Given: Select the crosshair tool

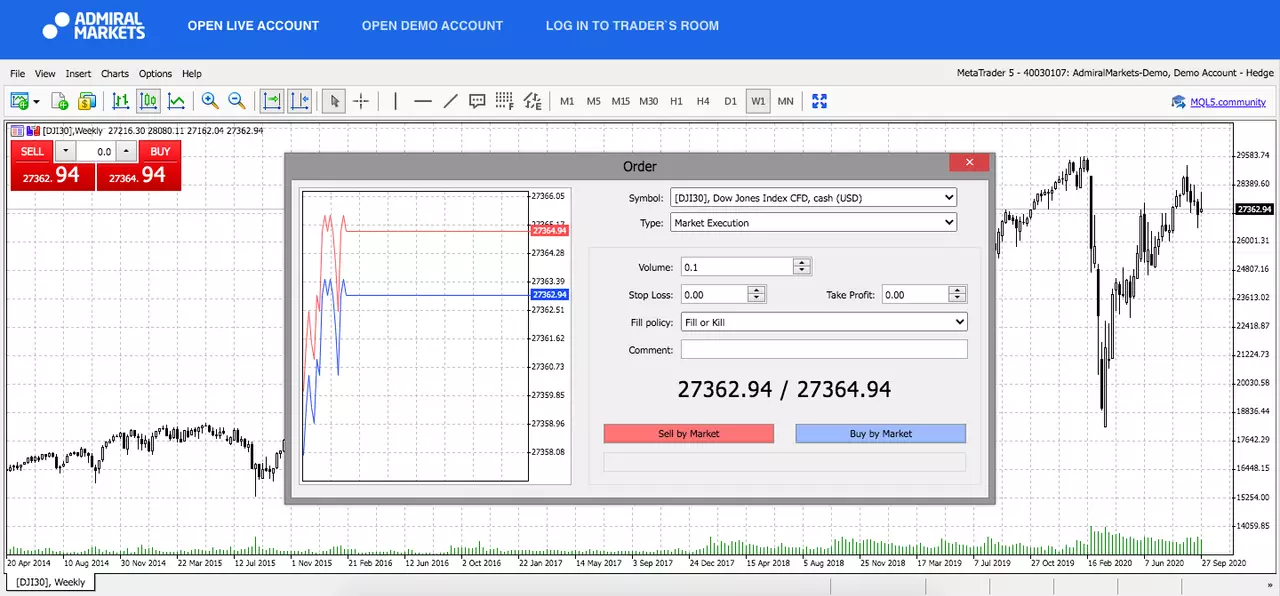Looking at the screenshot, I should pos(361,101).
